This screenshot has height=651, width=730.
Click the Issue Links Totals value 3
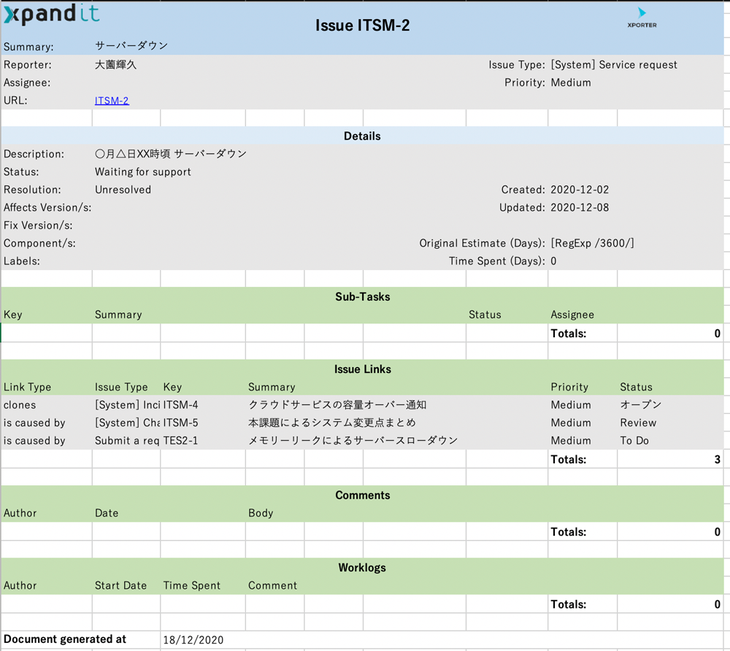click(717, 460)
